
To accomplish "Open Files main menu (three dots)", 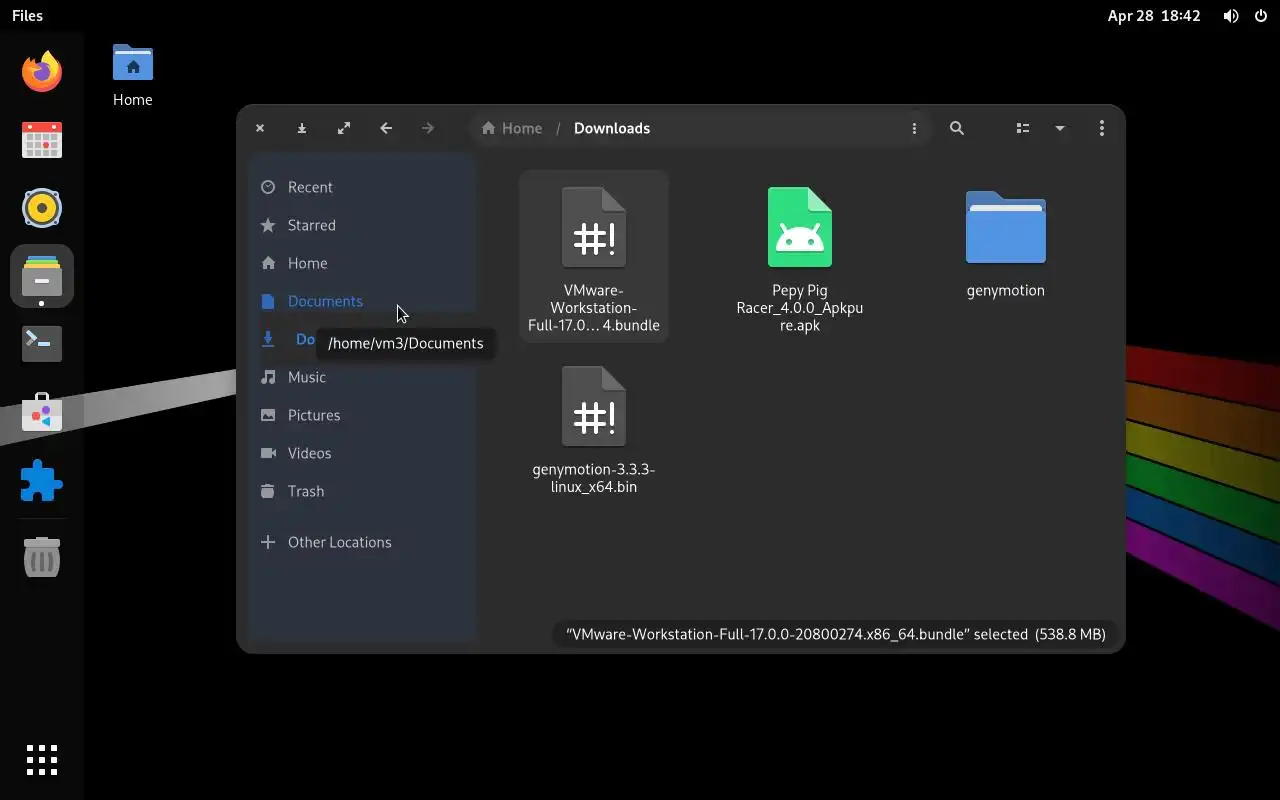I will tap(1102, 128).
